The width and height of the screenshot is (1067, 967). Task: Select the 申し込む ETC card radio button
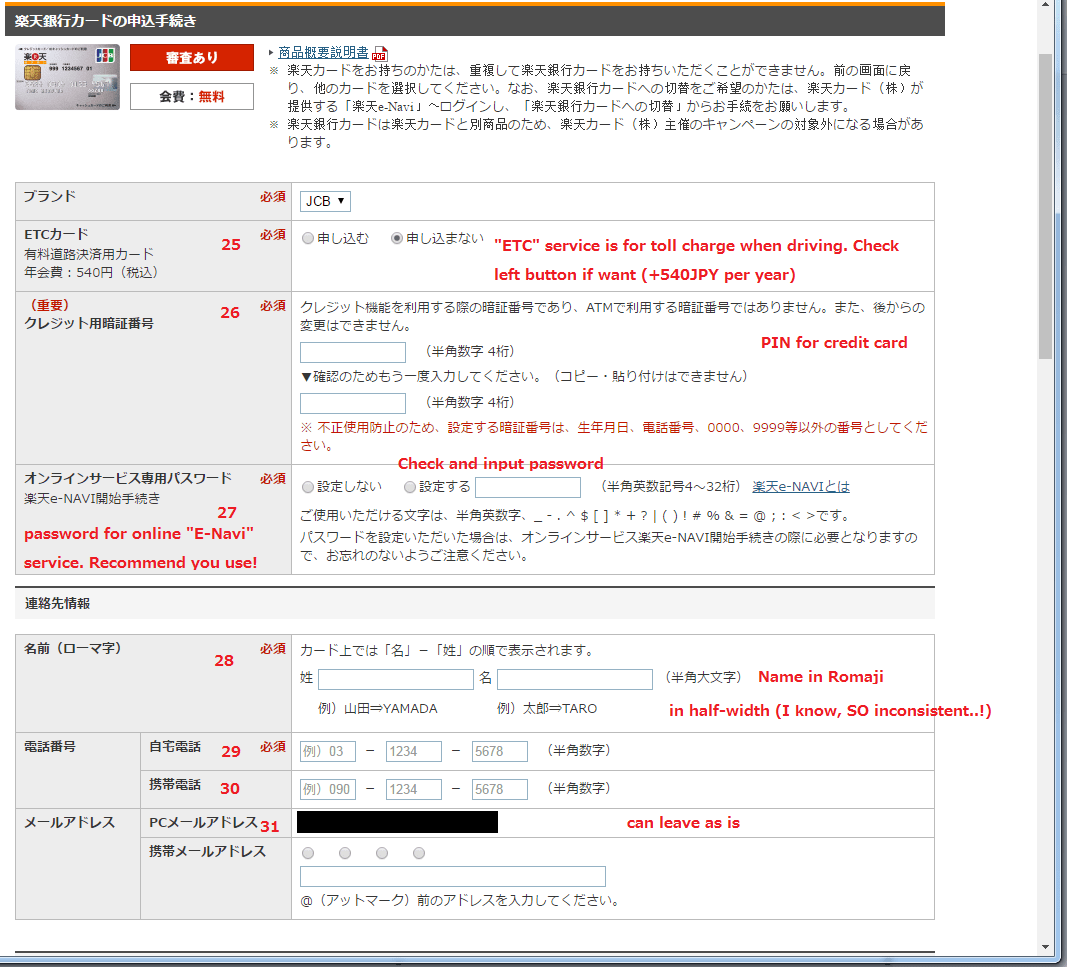(308, 238)
